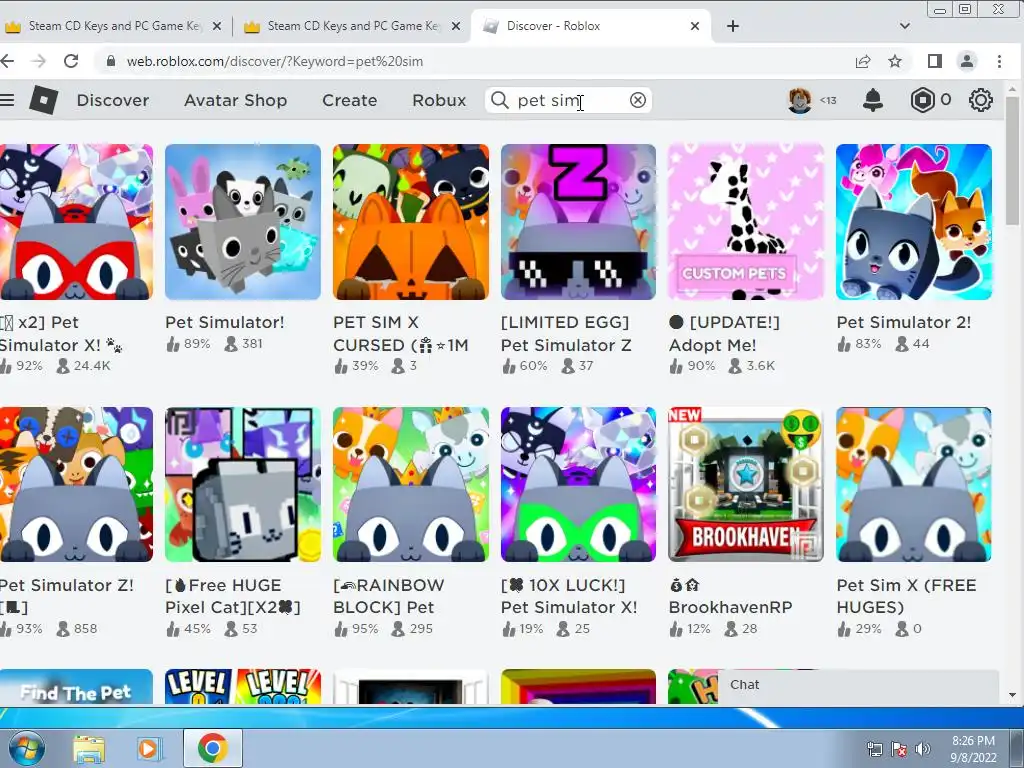Click the volume speaker tray icon
This screenshot has width=1024, height=768.
922,748
